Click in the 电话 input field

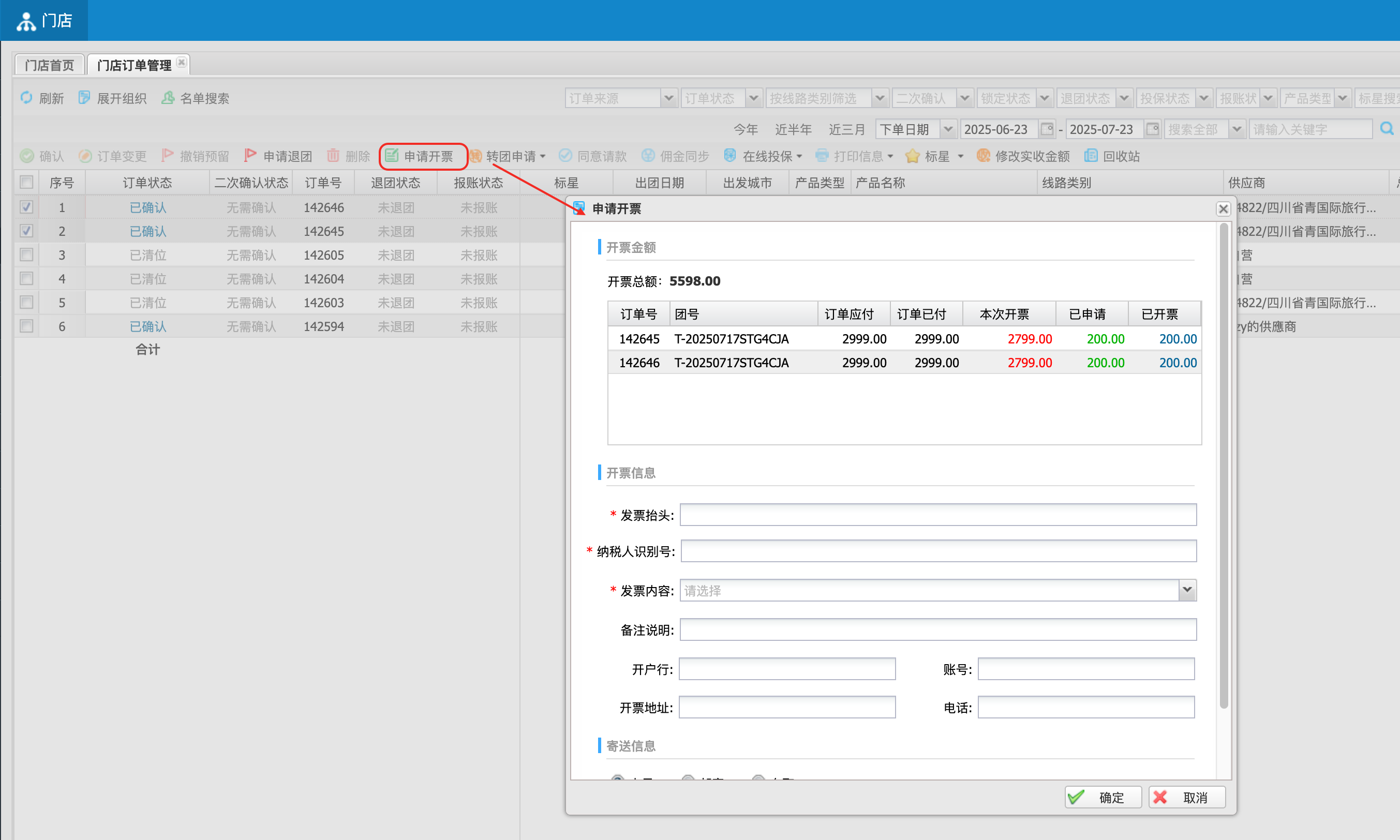tap(1086, 707)
